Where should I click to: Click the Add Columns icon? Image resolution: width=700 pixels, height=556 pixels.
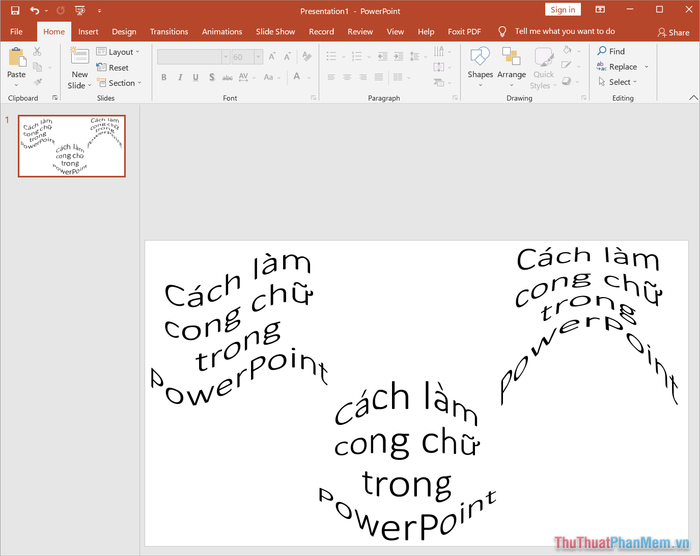[398, 77]
